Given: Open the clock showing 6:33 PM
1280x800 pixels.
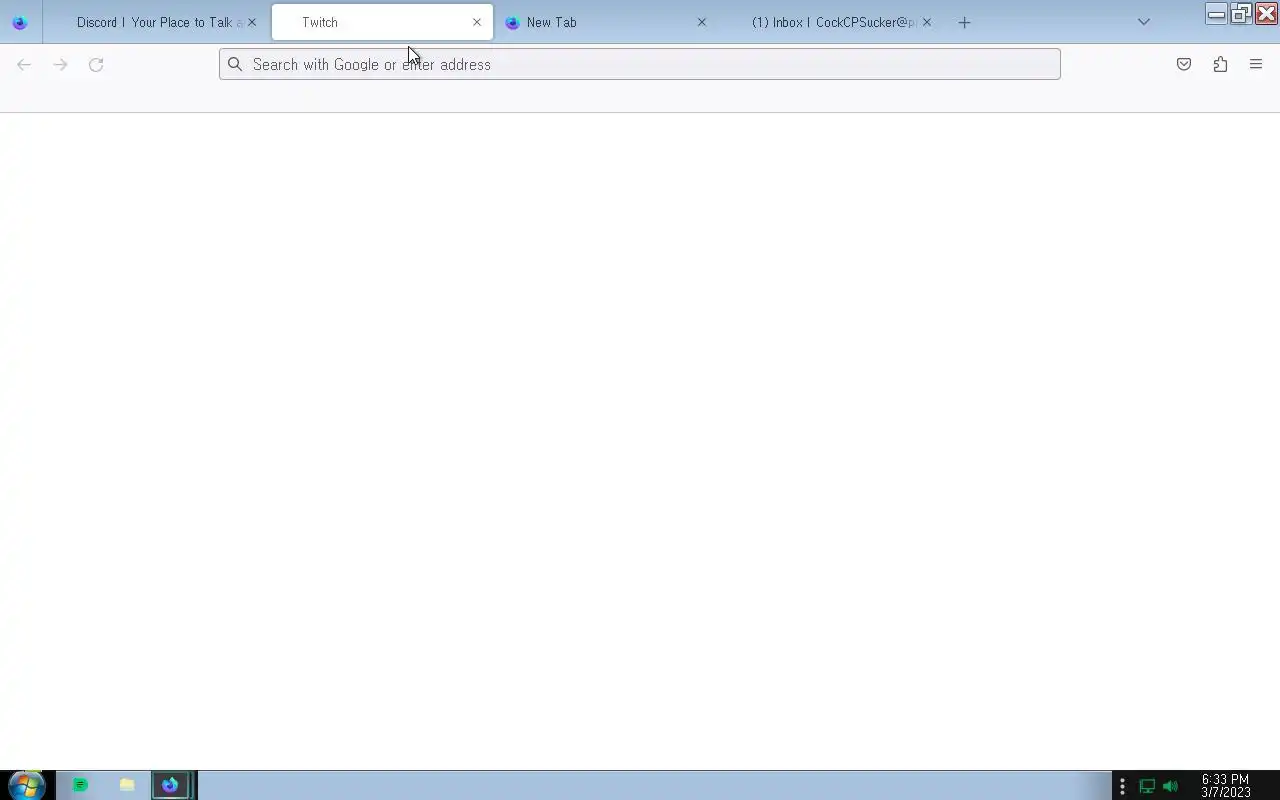Looking at the screenshot, I should [1225, 786].
